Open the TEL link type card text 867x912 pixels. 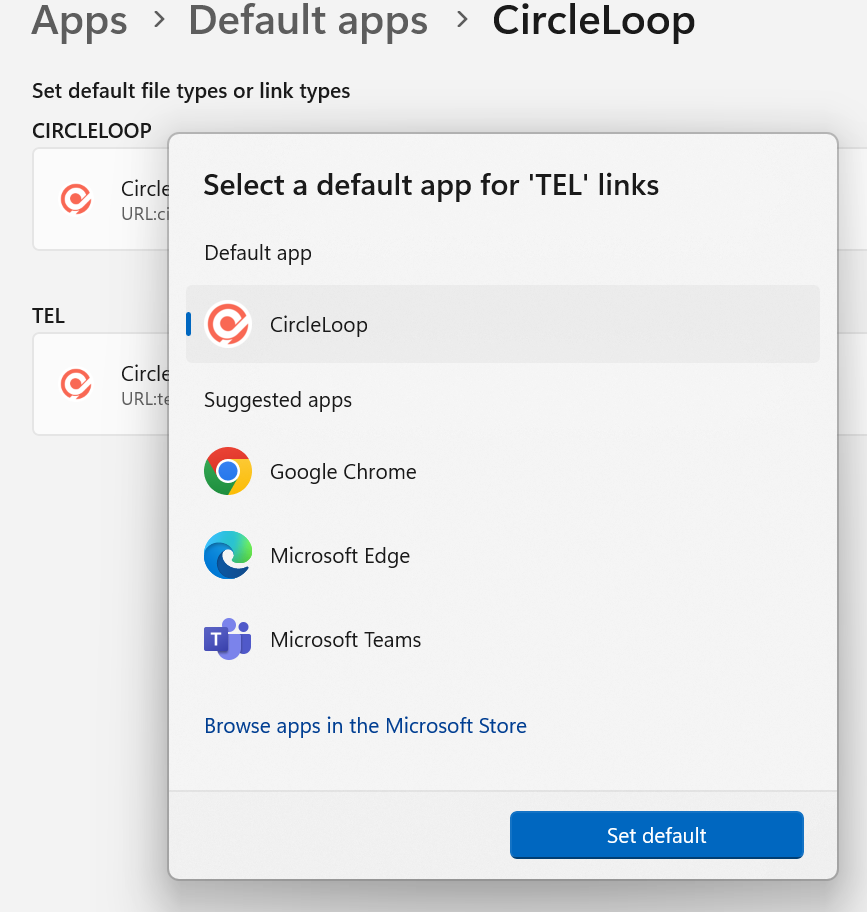[x=144, y=384]
